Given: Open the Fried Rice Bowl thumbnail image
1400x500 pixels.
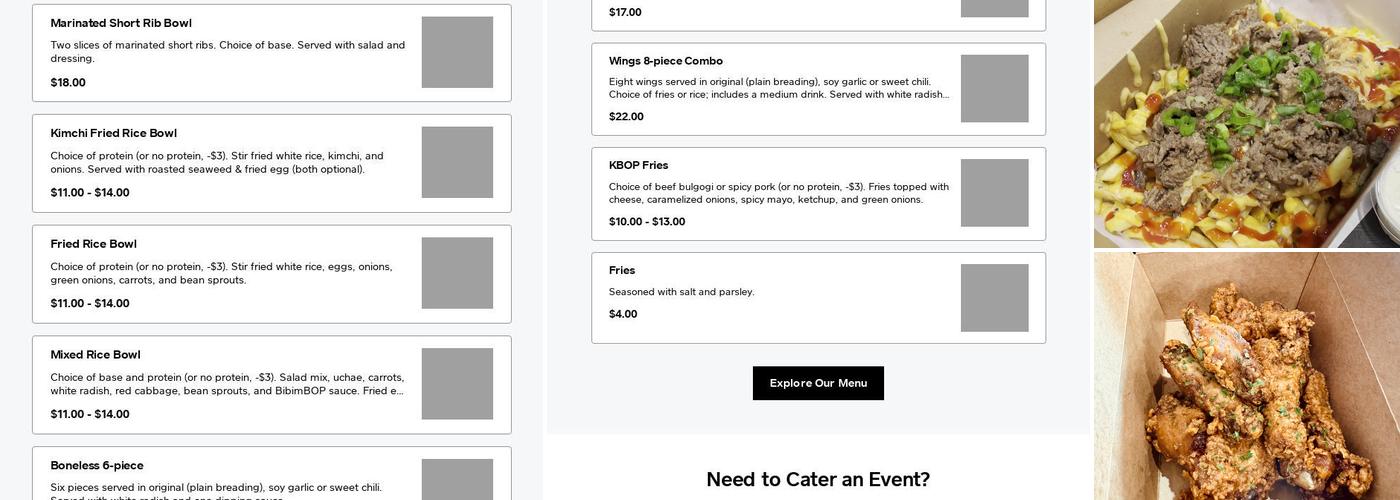Looking at the screenshot, I should click(457, 273).
